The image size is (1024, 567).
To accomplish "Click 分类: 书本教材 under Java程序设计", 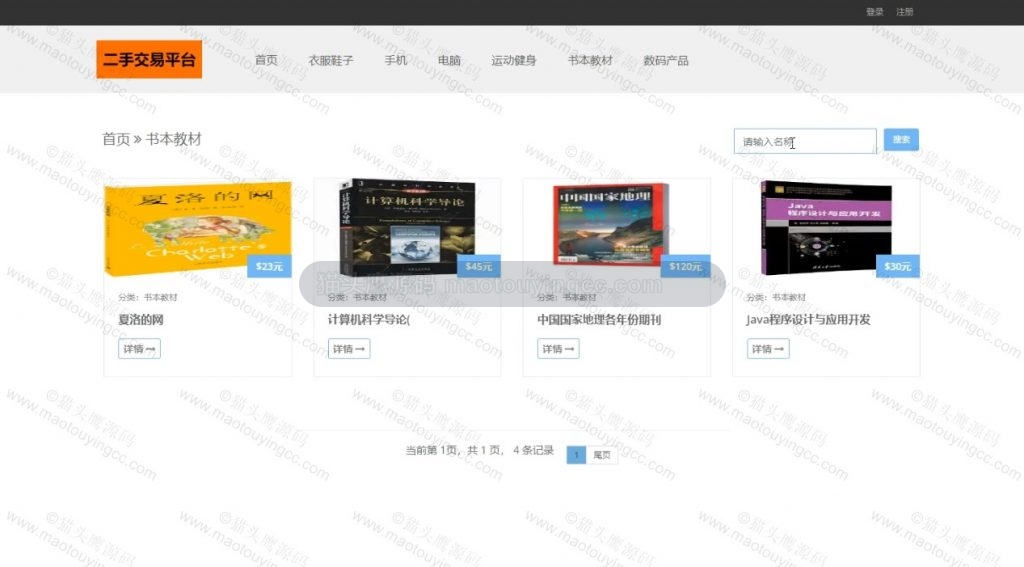I will [776, 297].
